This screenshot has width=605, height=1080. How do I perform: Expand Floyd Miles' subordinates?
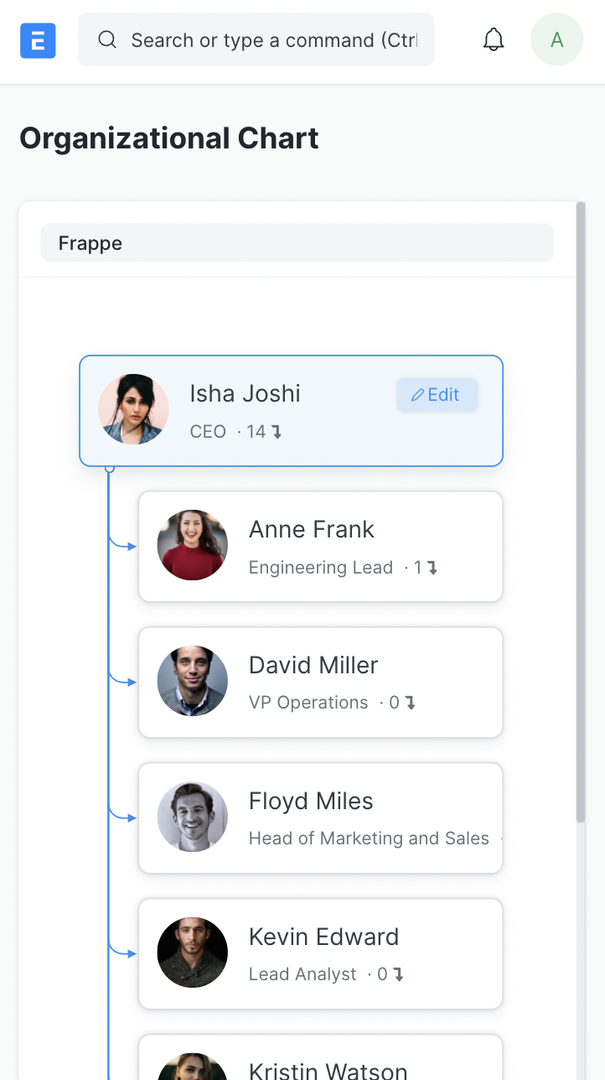pyautogui.click(x=498, y=838)
